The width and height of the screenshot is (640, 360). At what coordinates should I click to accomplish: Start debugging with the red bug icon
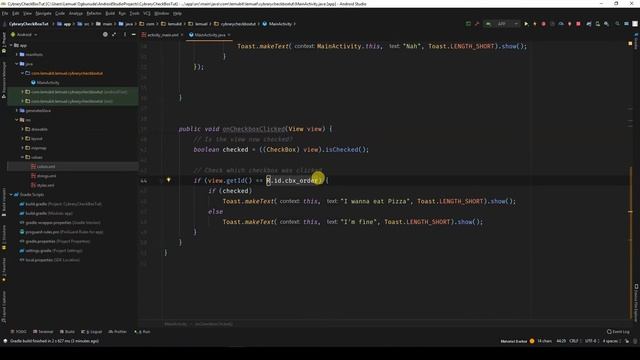pyautogui.click(x=543, y=24)
